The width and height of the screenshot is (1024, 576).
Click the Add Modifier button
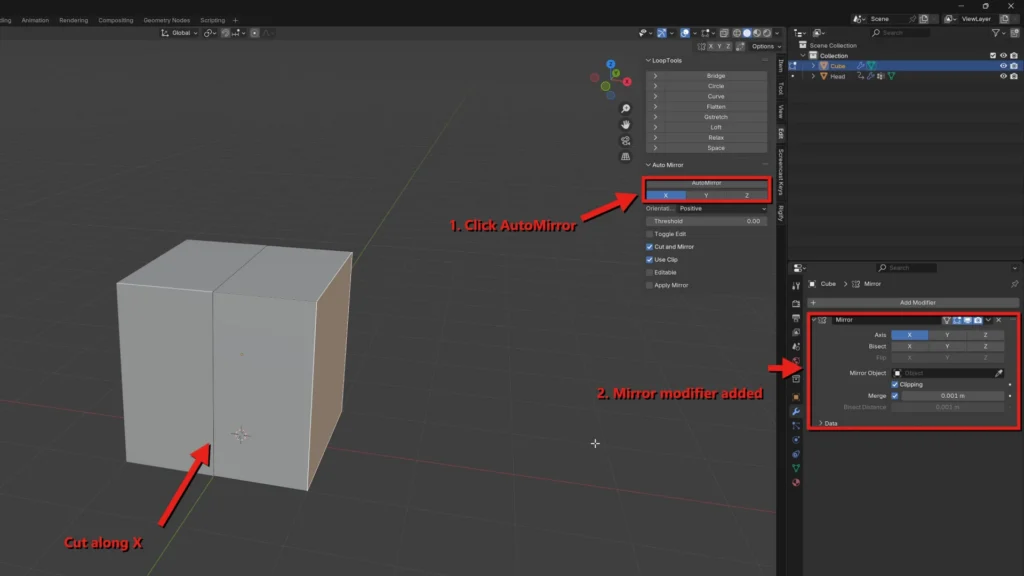913,303
